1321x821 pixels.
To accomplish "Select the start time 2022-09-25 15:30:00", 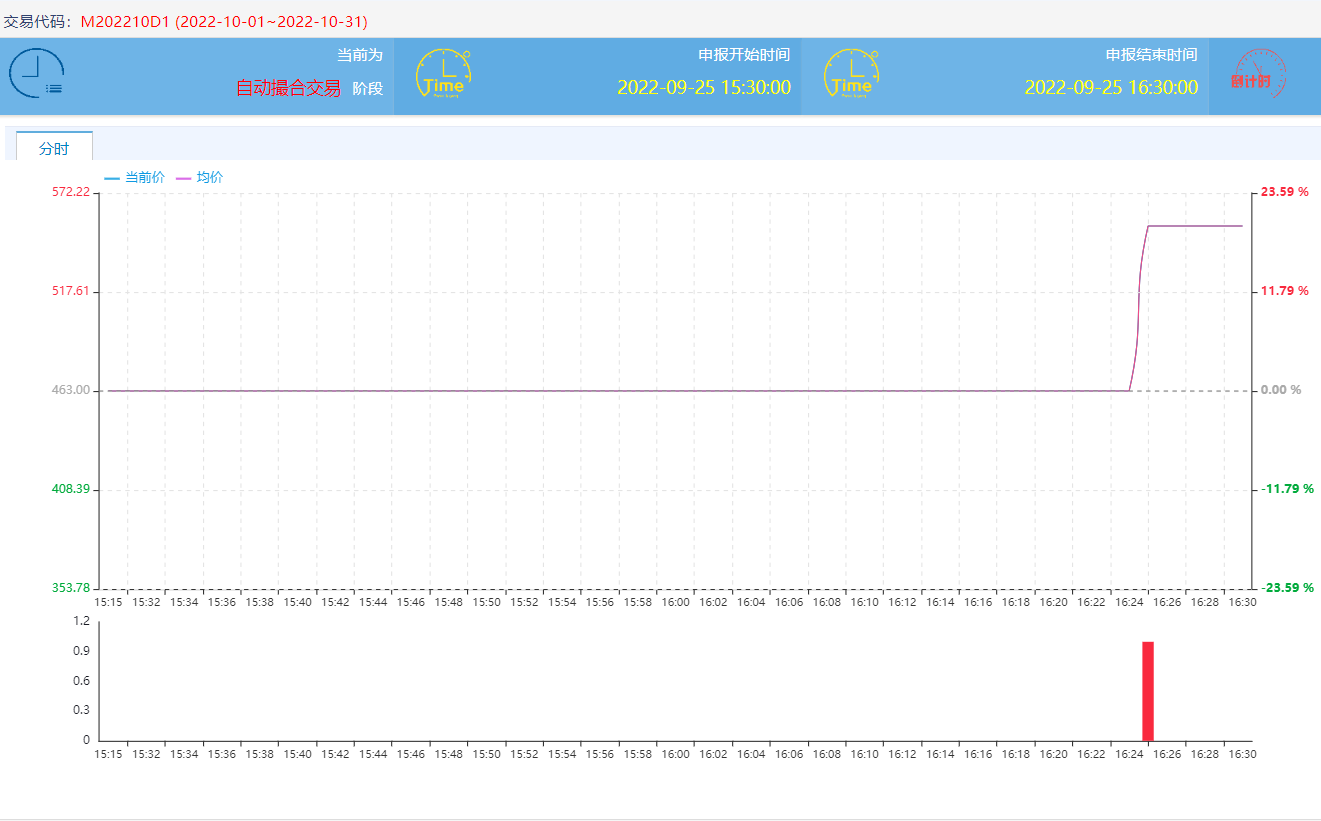I will (x=703, y=87).
